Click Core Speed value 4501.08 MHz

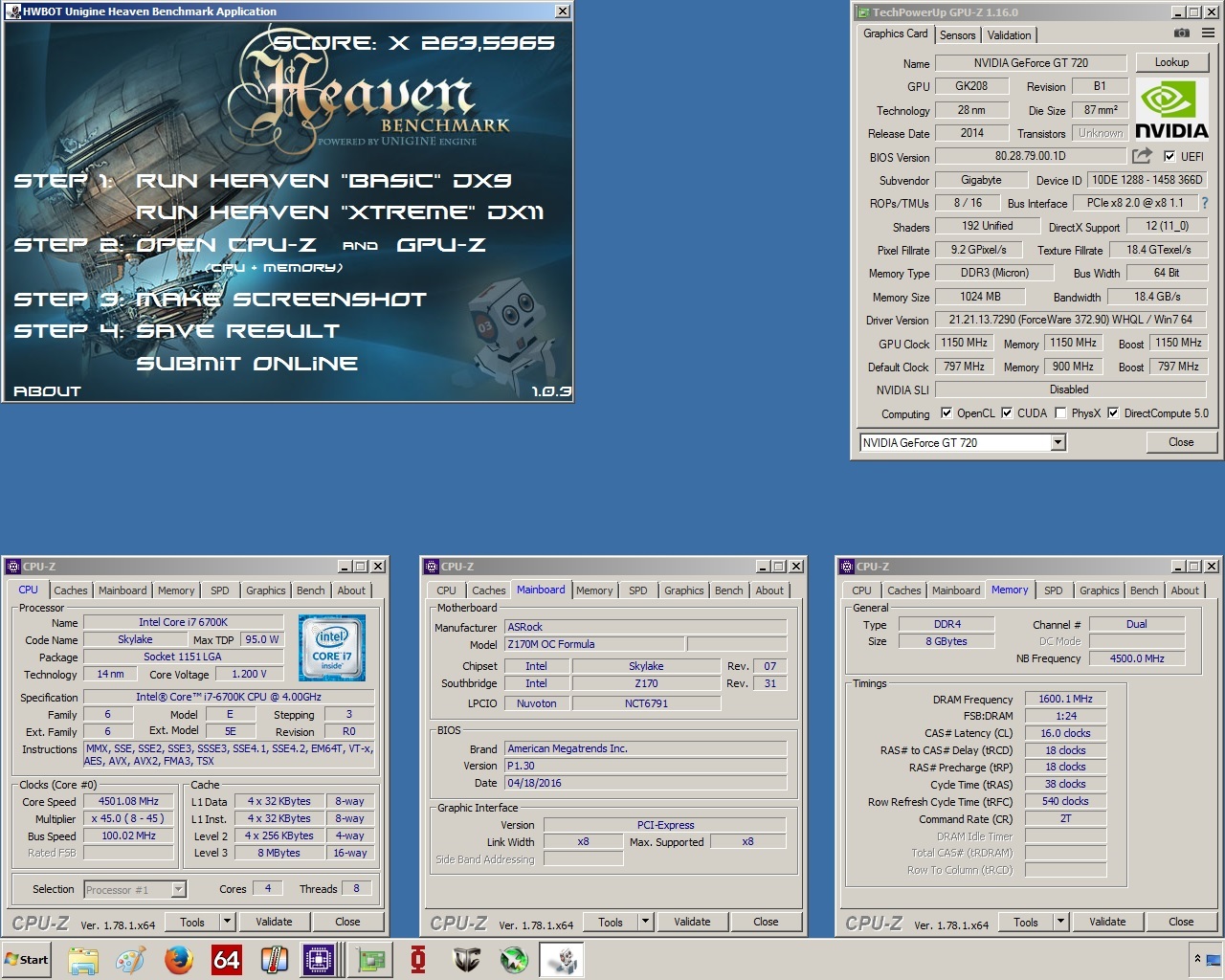(128, 802)
